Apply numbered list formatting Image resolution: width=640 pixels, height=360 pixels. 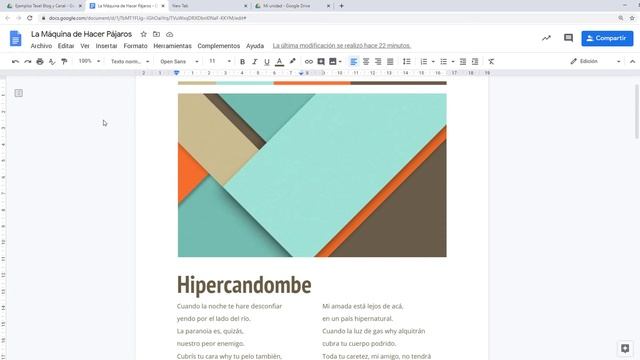(424, 62)
